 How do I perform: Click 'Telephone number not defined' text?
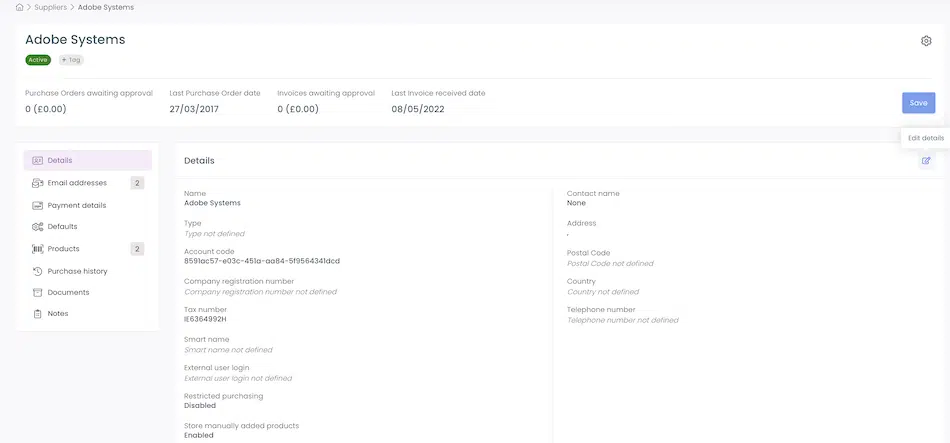[x=623, y=321]
